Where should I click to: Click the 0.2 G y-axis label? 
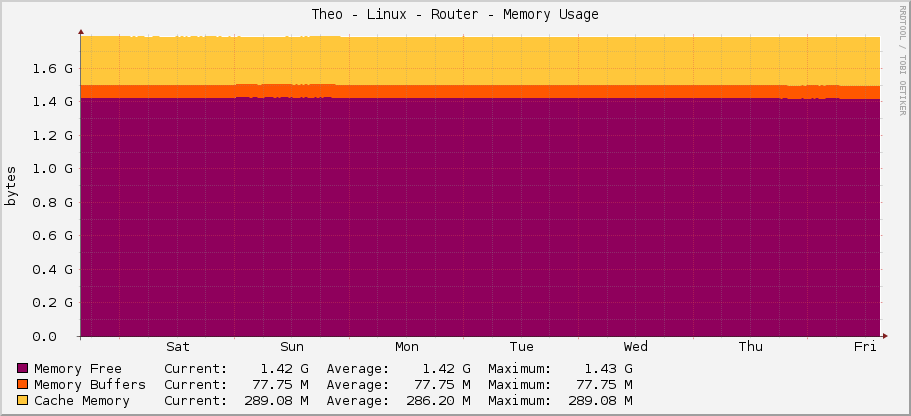[52, 302]
